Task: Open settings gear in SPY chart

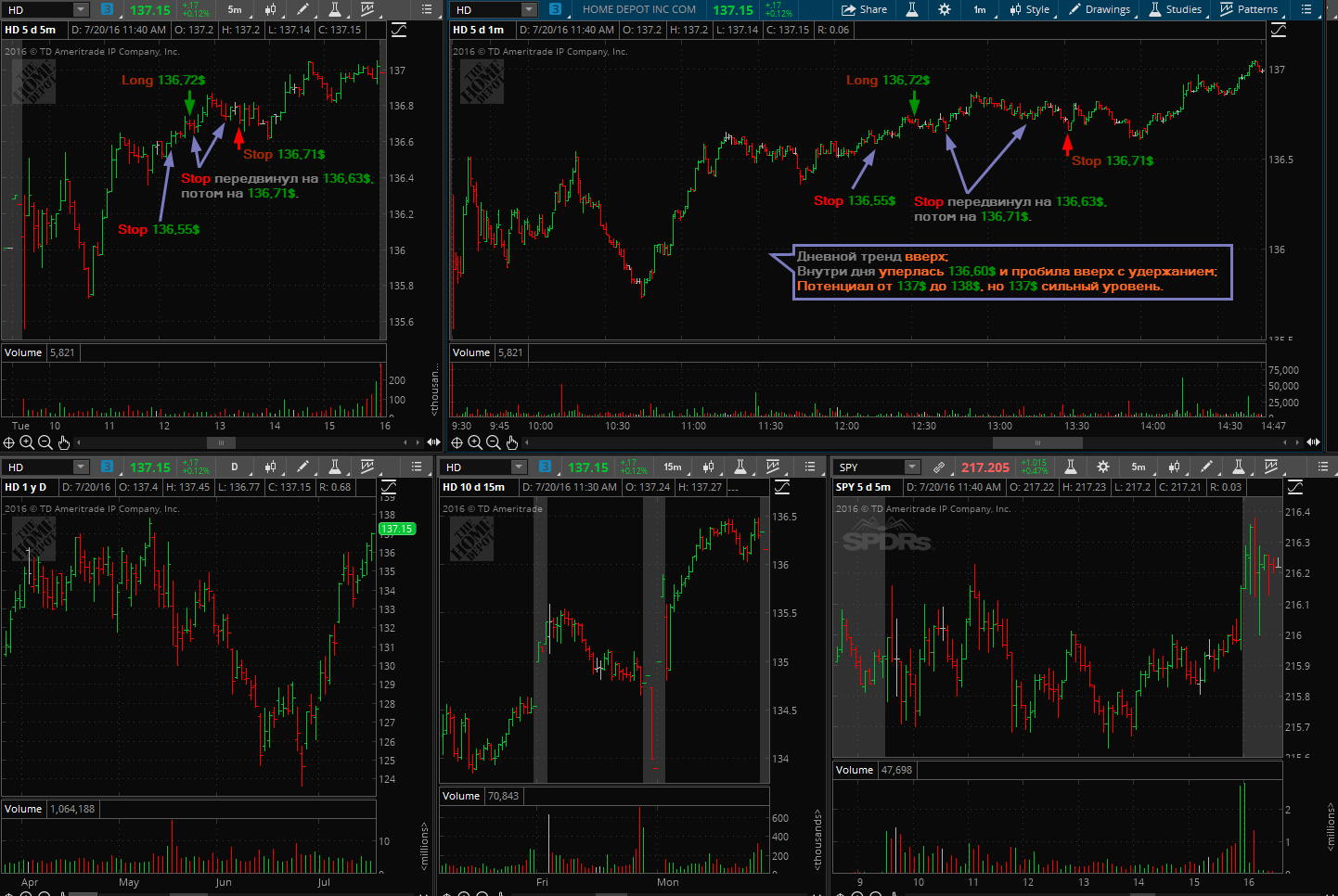Action: tap(1103, 467)
